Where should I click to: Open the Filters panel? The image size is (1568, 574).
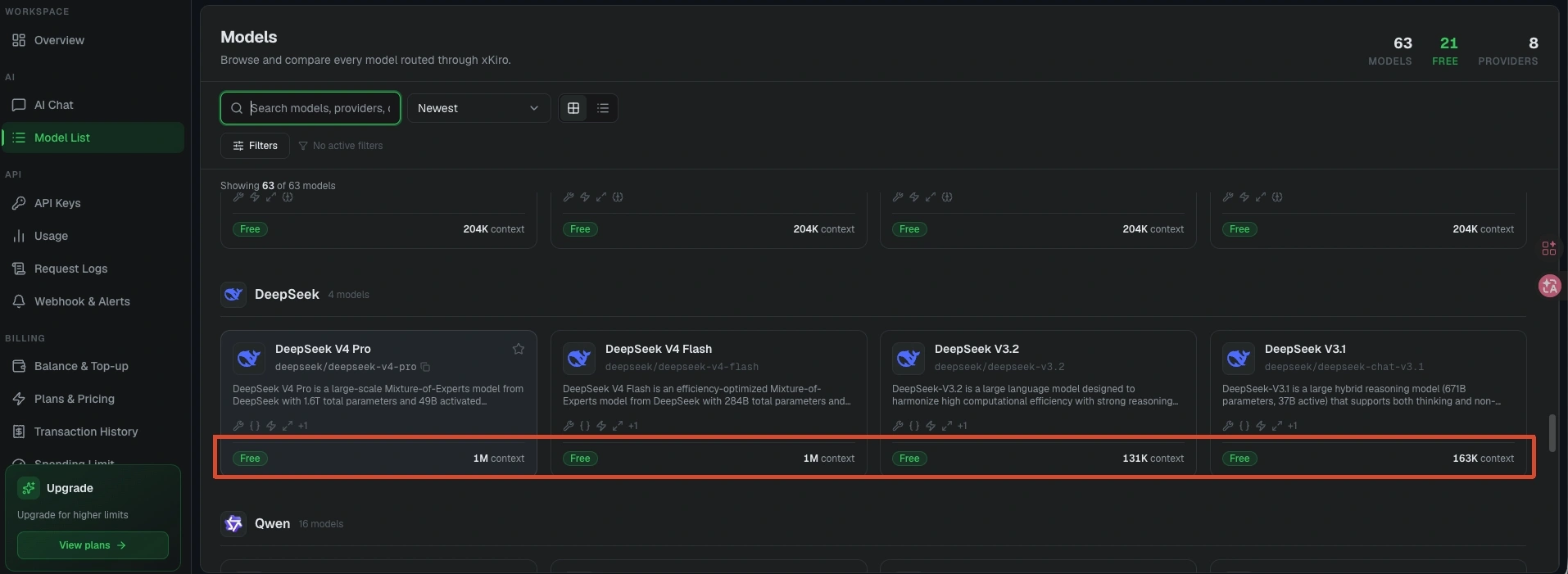pos(255,146)
